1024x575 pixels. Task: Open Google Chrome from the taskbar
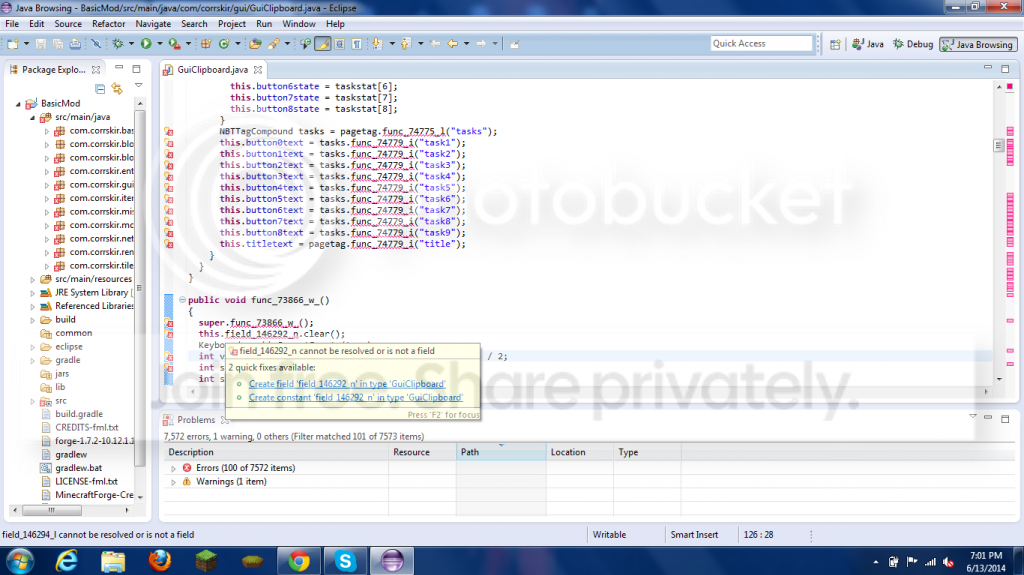[298, 561]
